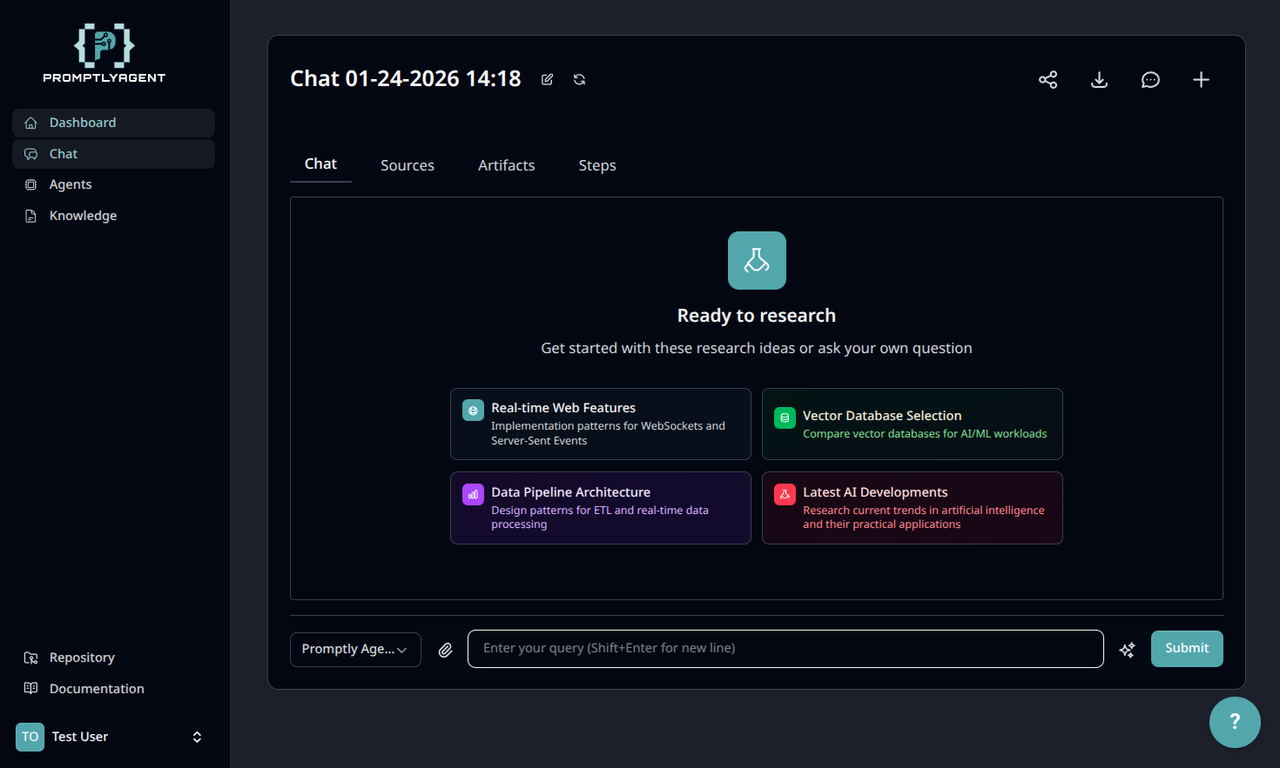Viewport: 1280px width, 768px height.
Task: Click the refresh icon beside chat title
Action: tap(579, 80)
